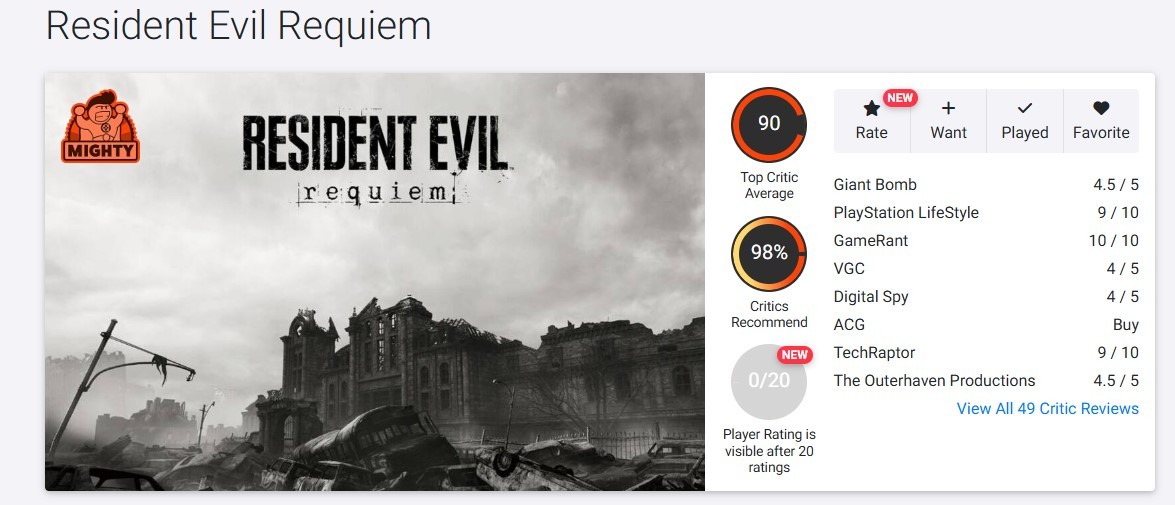
Task: Open the TechRaptor review
Action: [986, 352]
